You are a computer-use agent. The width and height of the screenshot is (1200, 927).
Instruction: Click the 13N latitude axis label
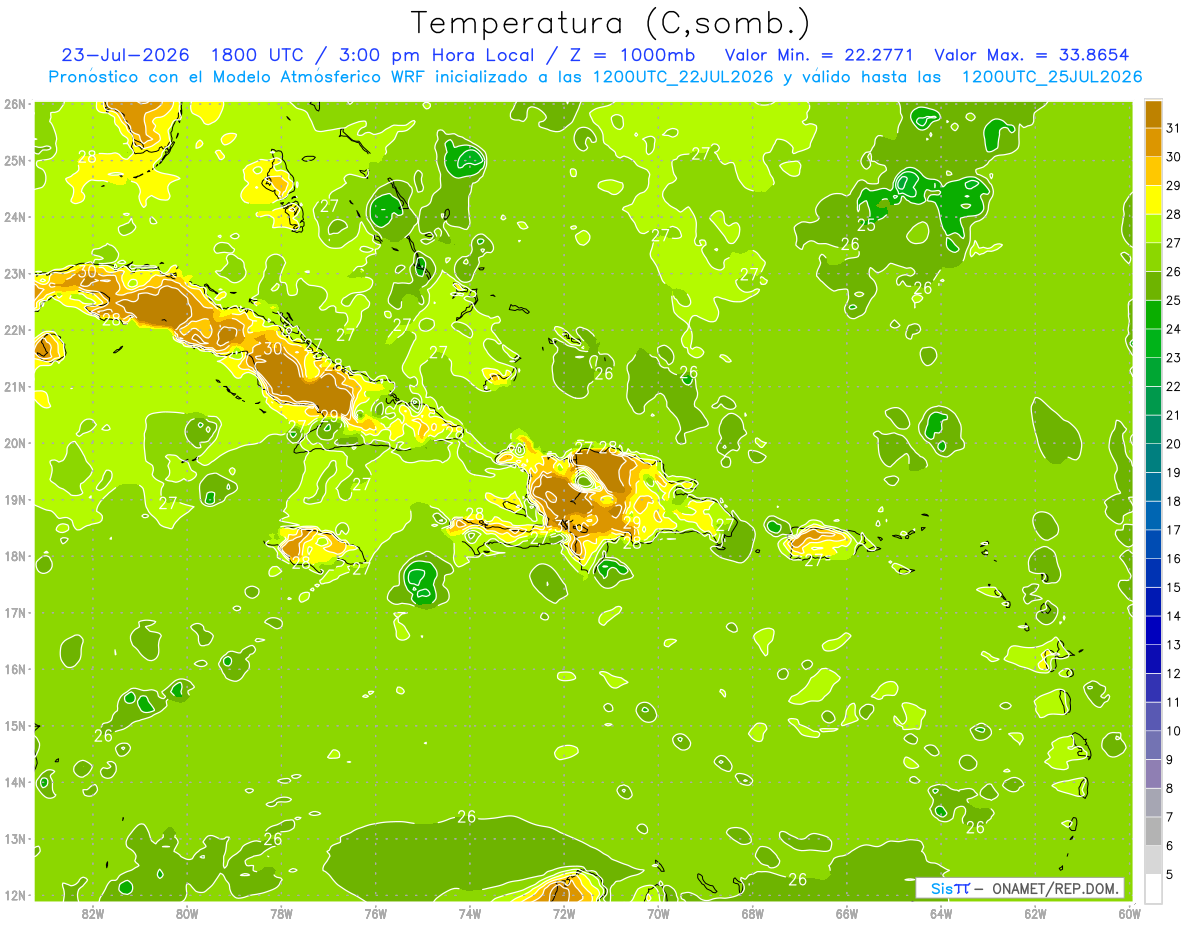(x=15, y=838)
